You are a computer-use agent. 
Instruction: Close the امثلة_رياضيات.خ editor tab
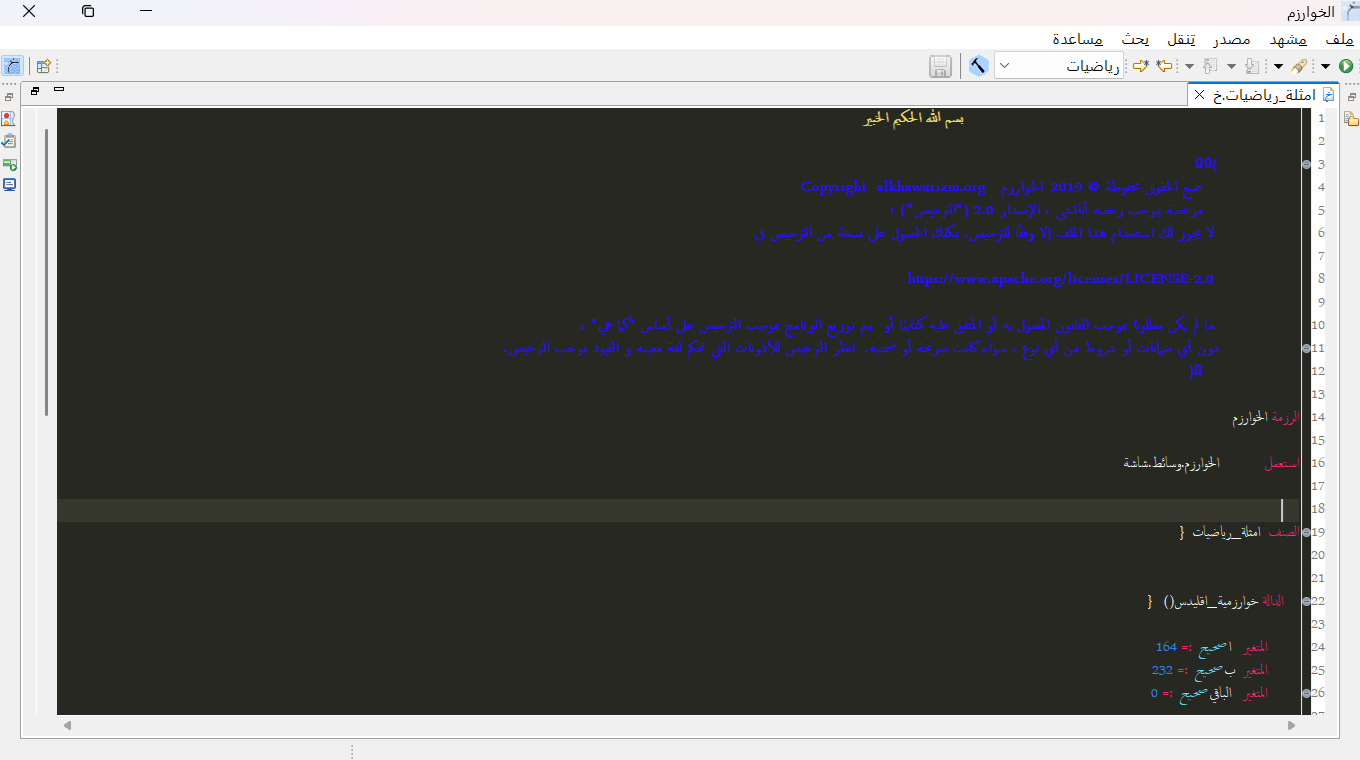pyautogui.click(x=1200, y=95)
